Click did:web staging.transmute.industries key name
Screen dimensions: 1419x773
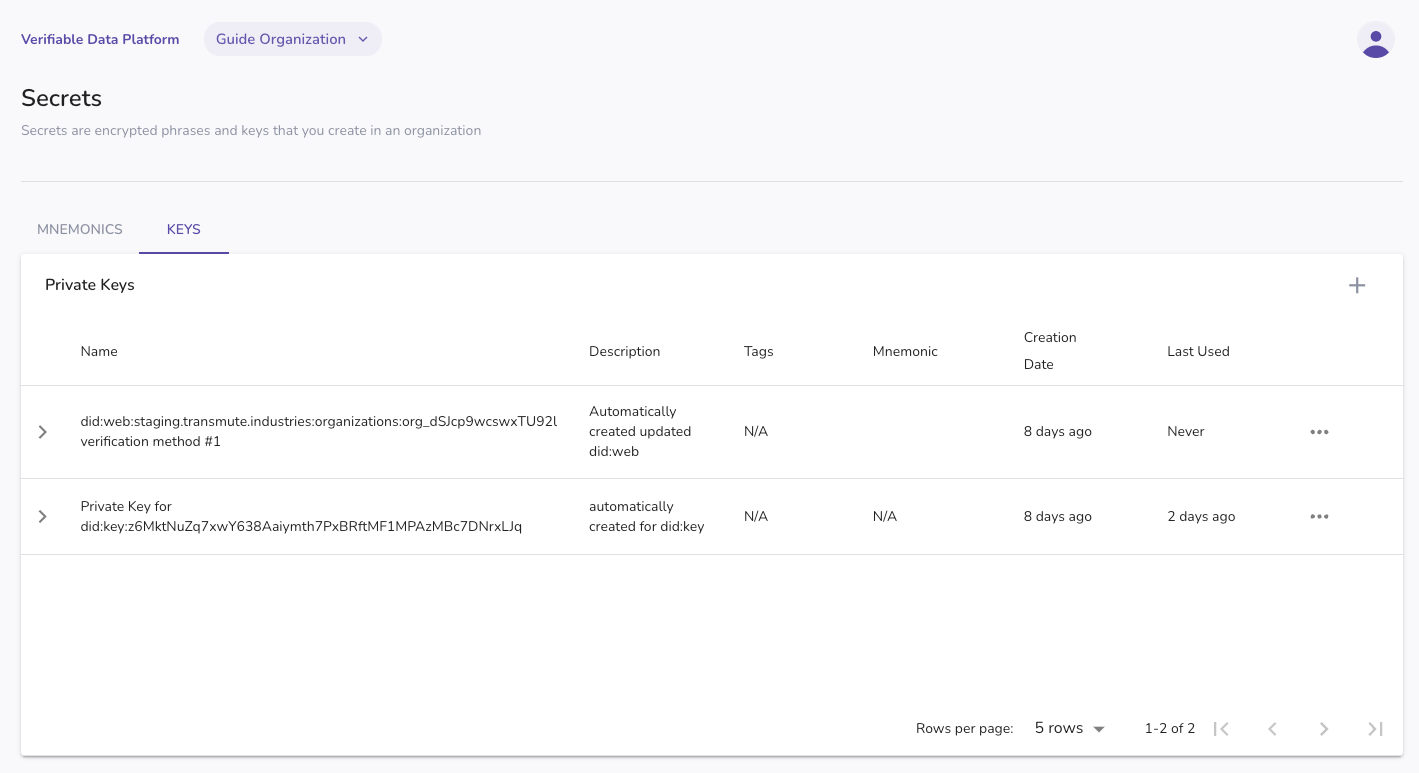[319, 431]
